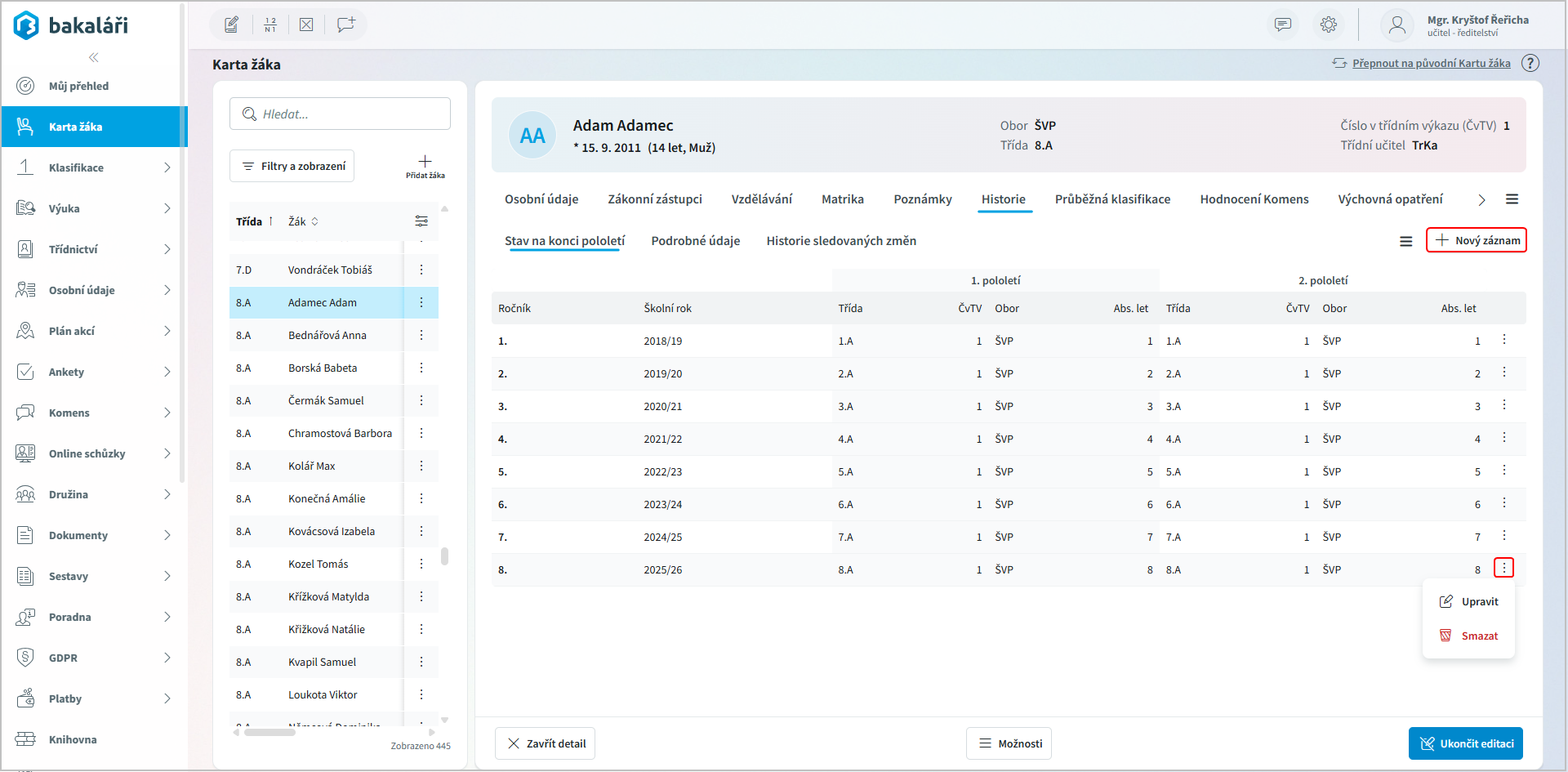1568x772 pixels.
Task: Click the Přidat žáka plus icon
Action: tap(425, 162)
